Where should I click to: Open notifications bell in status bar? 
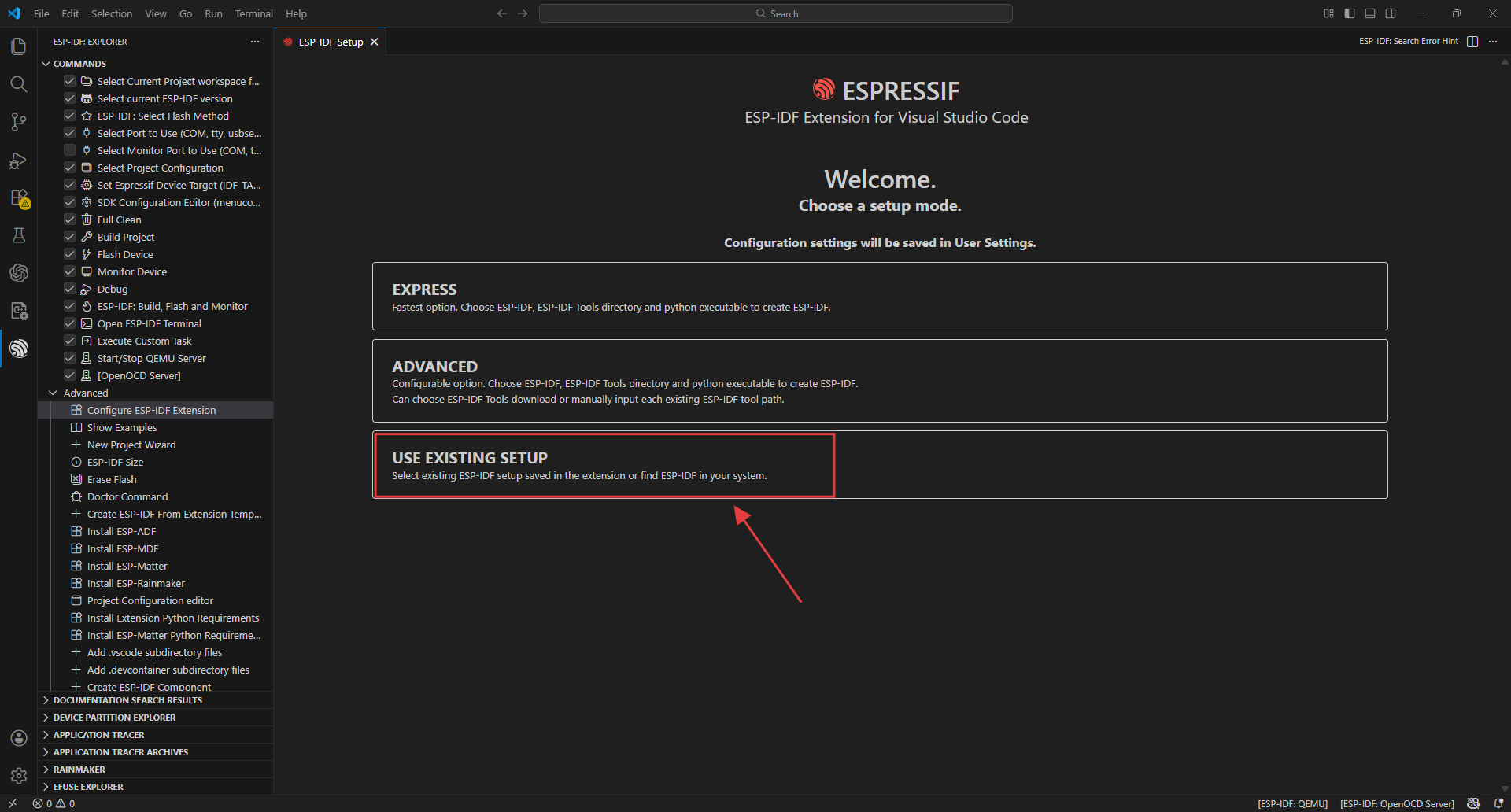(x=1498, y=803)
